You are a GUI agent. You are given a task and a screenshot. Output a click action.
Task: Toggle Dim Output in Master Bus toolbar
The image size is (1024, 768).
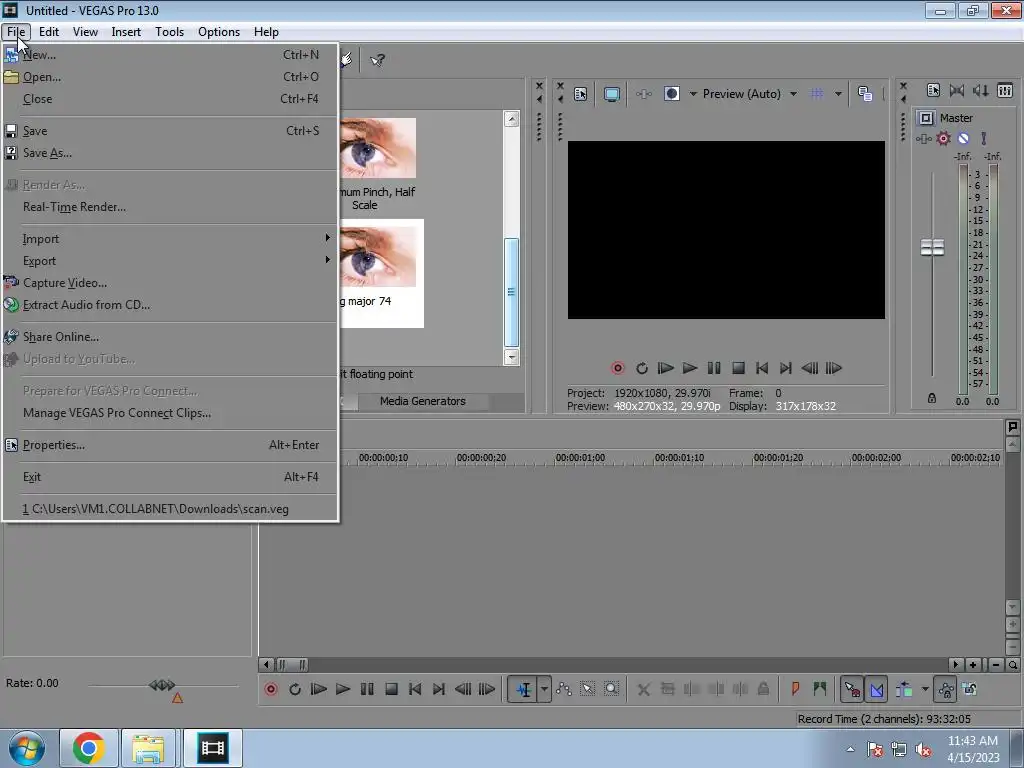pos(980,91)
